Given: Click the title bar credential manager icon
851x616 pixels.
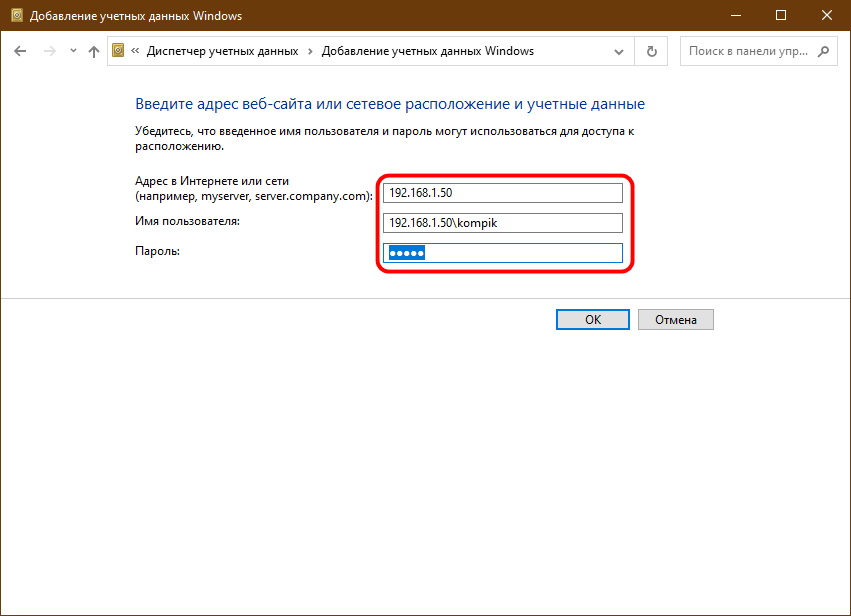Looking at the screenshot, I should (17, 15).
